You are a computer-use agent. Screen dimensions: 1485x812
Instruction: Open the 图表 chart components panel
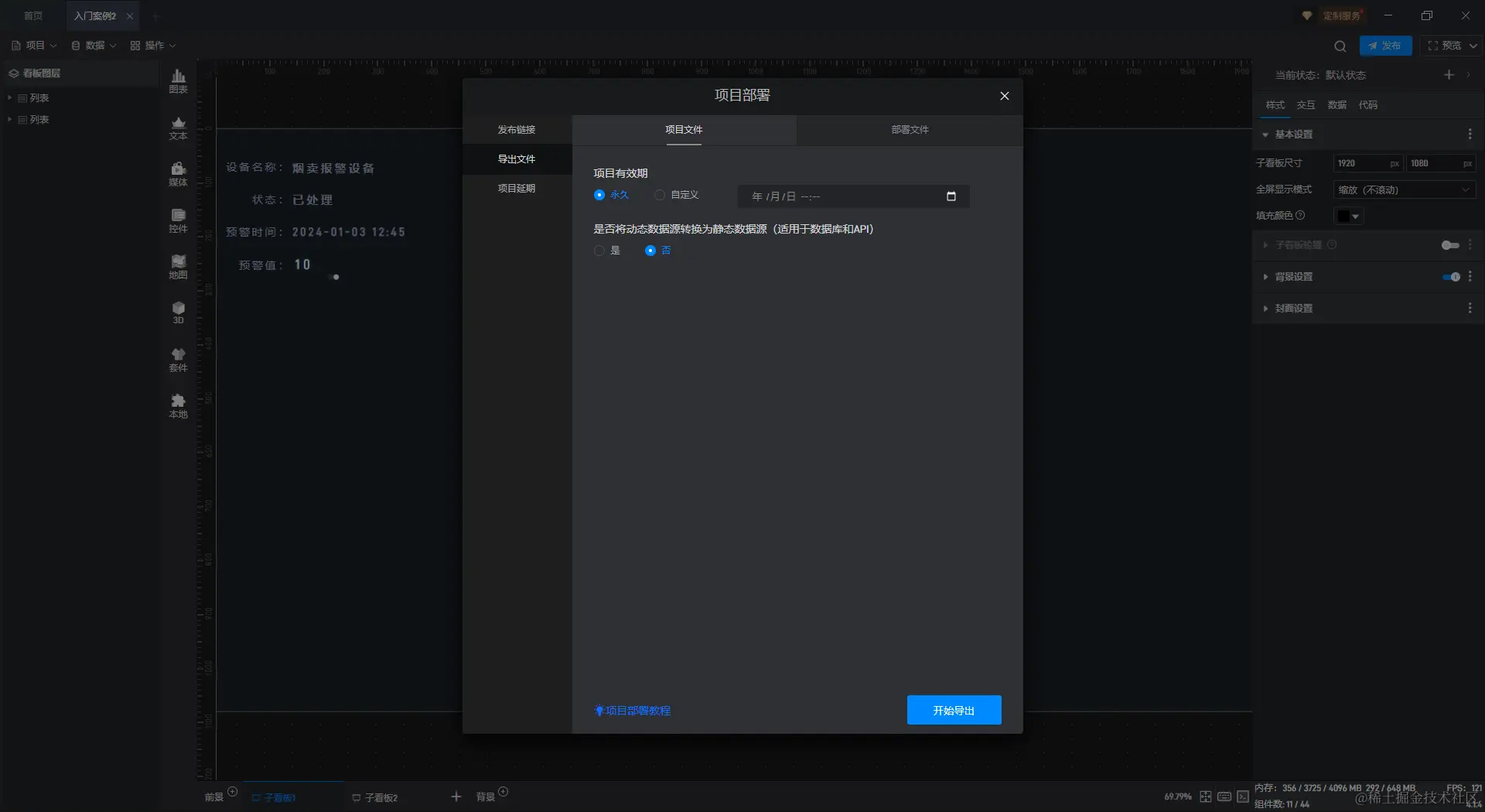point(178,81)
